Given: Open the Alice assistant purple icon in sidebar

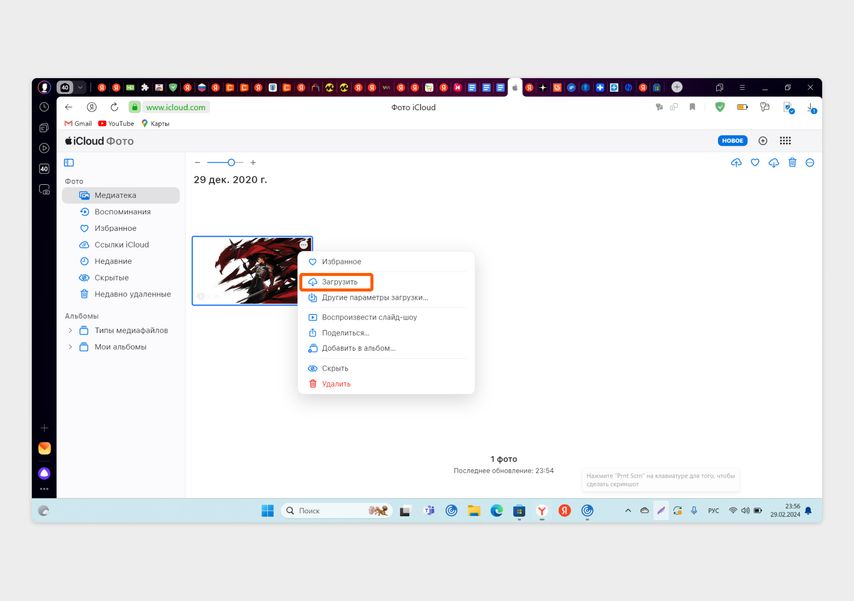Looking at the screenshot, I should click(x=44, y=473).
